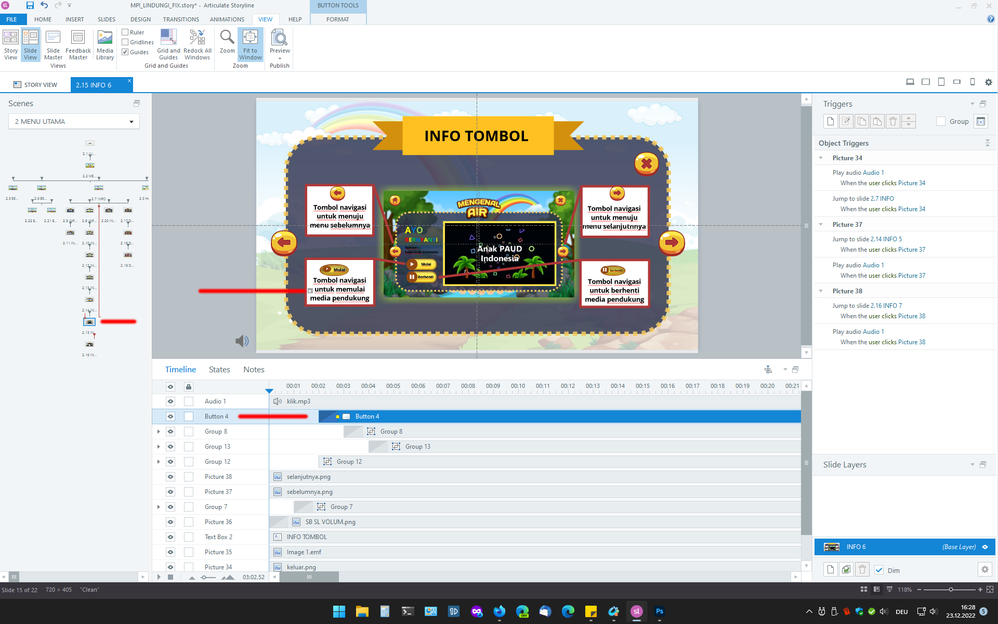Open the Media Library
Image resolution: width=998 pixels, height=624 pixels.
tap(105, 45)
